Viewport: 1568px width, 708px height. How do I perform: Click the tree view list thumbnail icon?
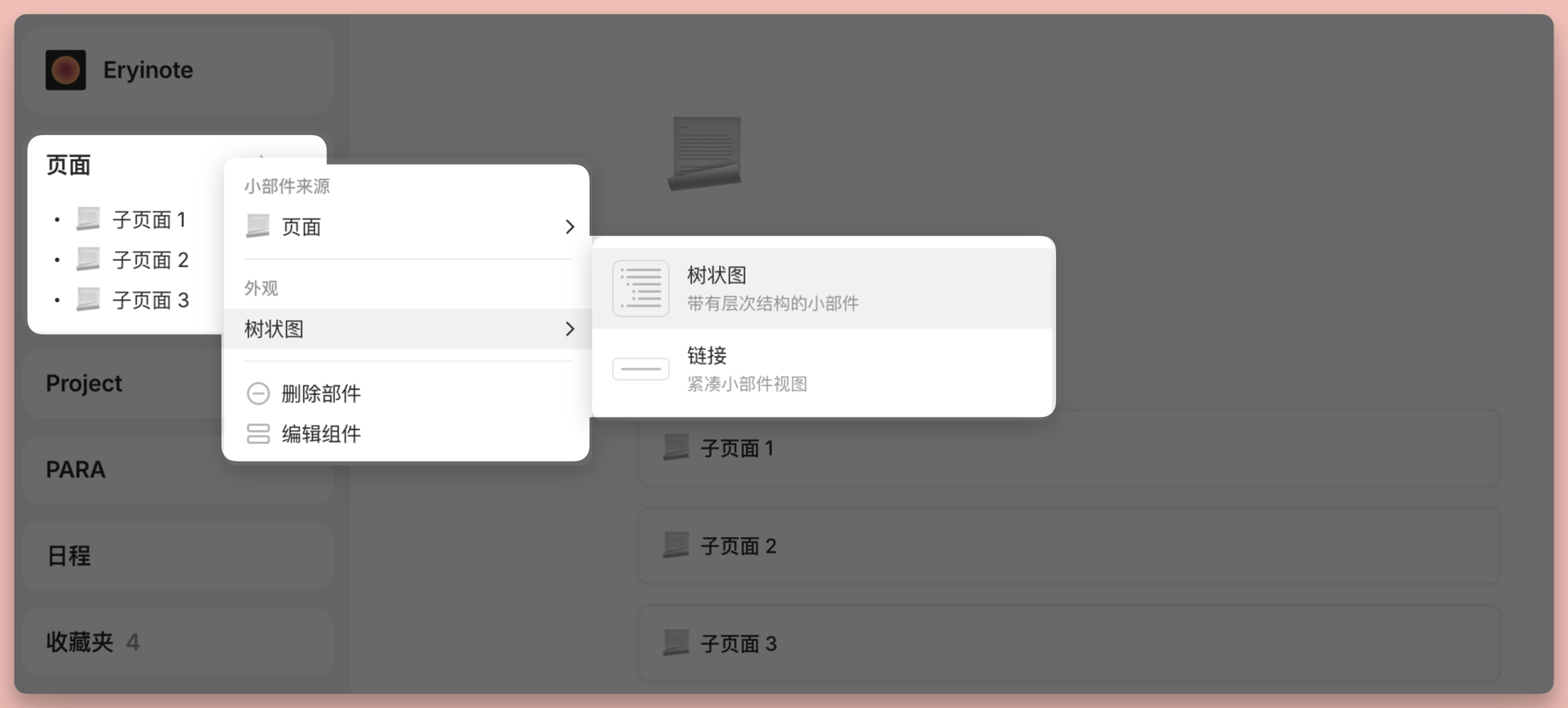pos(641,288)
